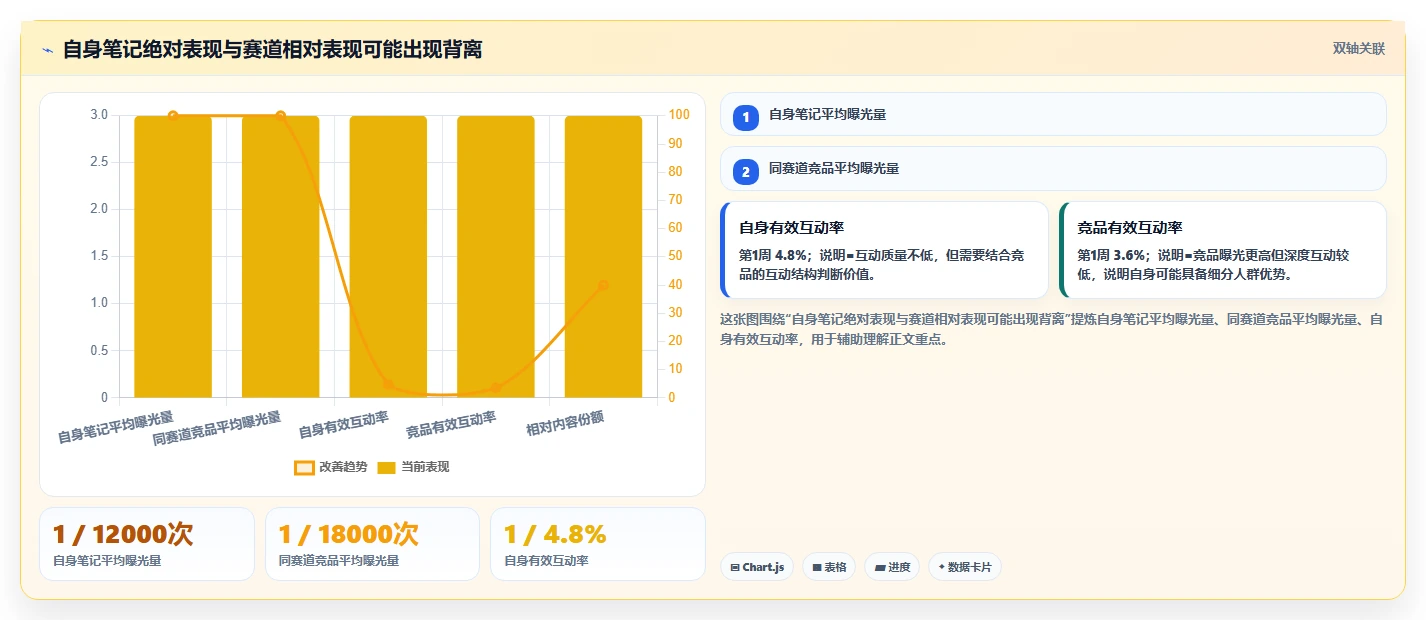1426x620 pixels.
Task: Click the lightning icon beside the title
Action: click(47, 50)
